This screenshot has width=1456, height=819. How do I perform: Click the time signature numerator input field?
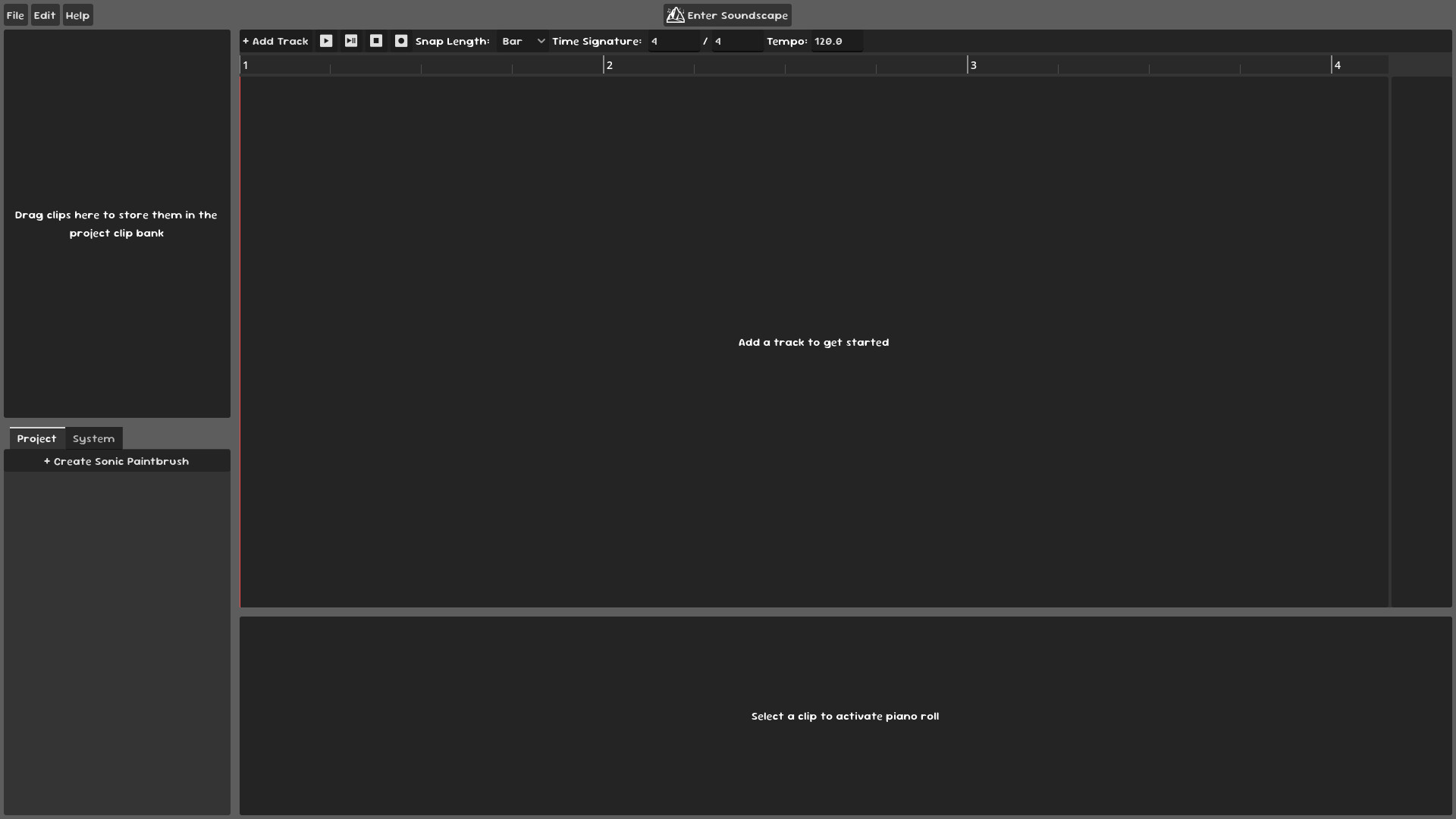[671, 41]
